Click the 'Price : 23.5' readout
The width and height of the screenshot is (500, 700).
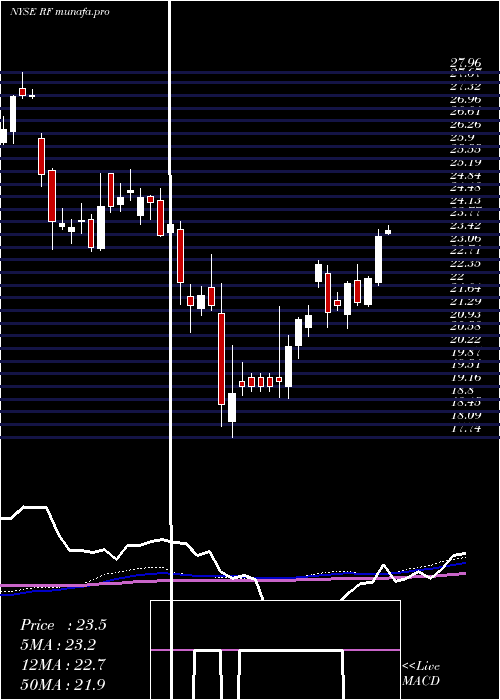pyautogui.click(x=63, y=625)
